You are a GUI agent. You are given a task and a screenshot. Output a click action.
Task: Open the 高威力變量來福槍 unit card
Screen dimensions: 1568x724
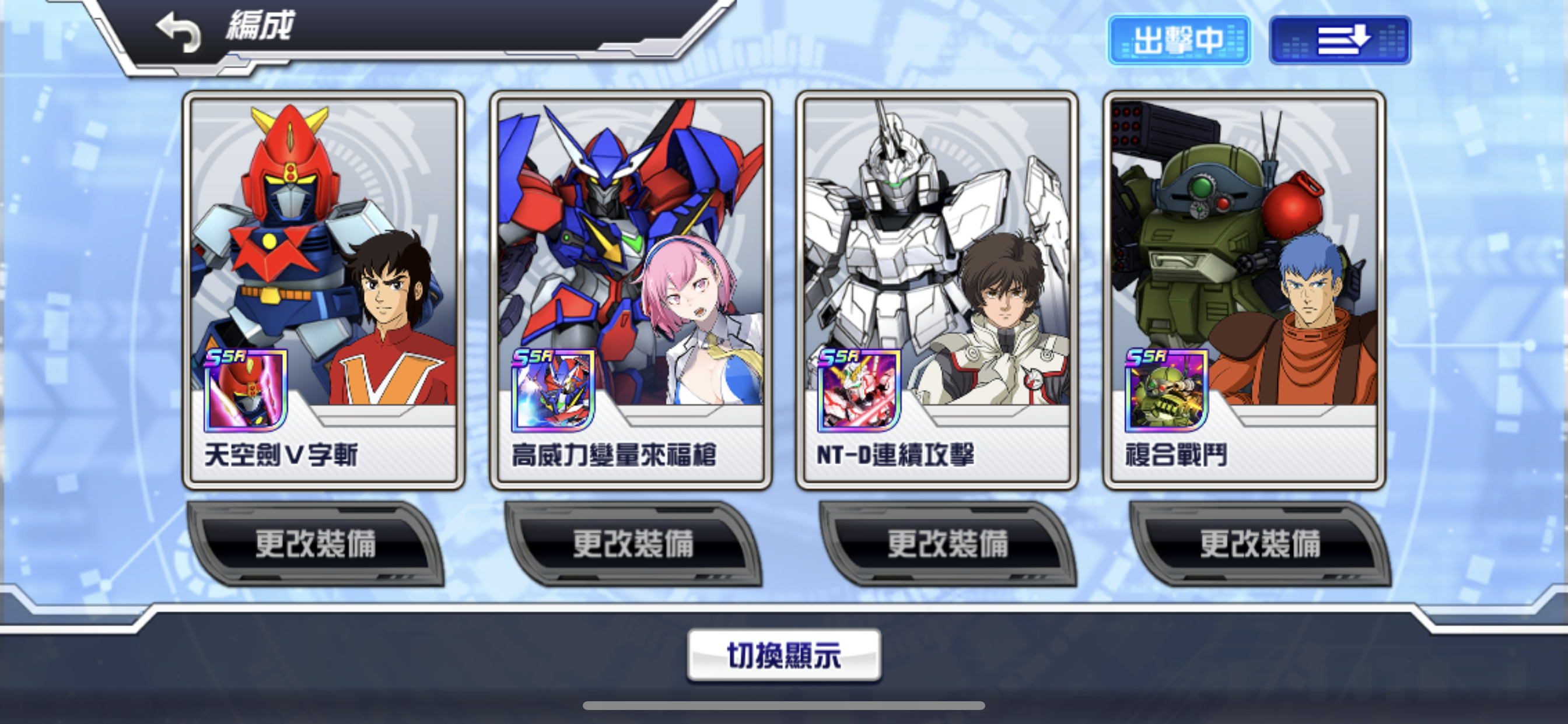coord(631,290)
